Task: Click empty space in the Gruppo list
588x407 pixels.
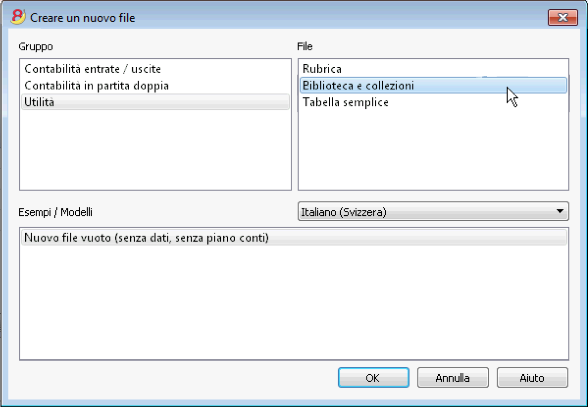Action: (155, 150)
